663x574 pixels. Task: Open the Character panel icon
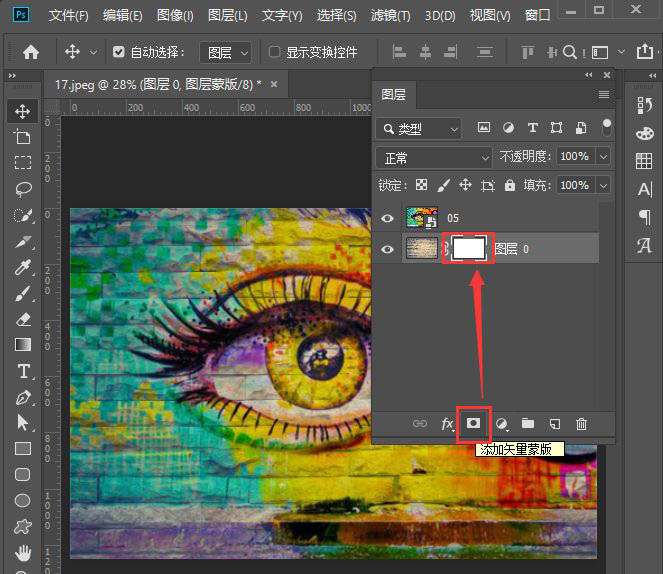point(645,190)
